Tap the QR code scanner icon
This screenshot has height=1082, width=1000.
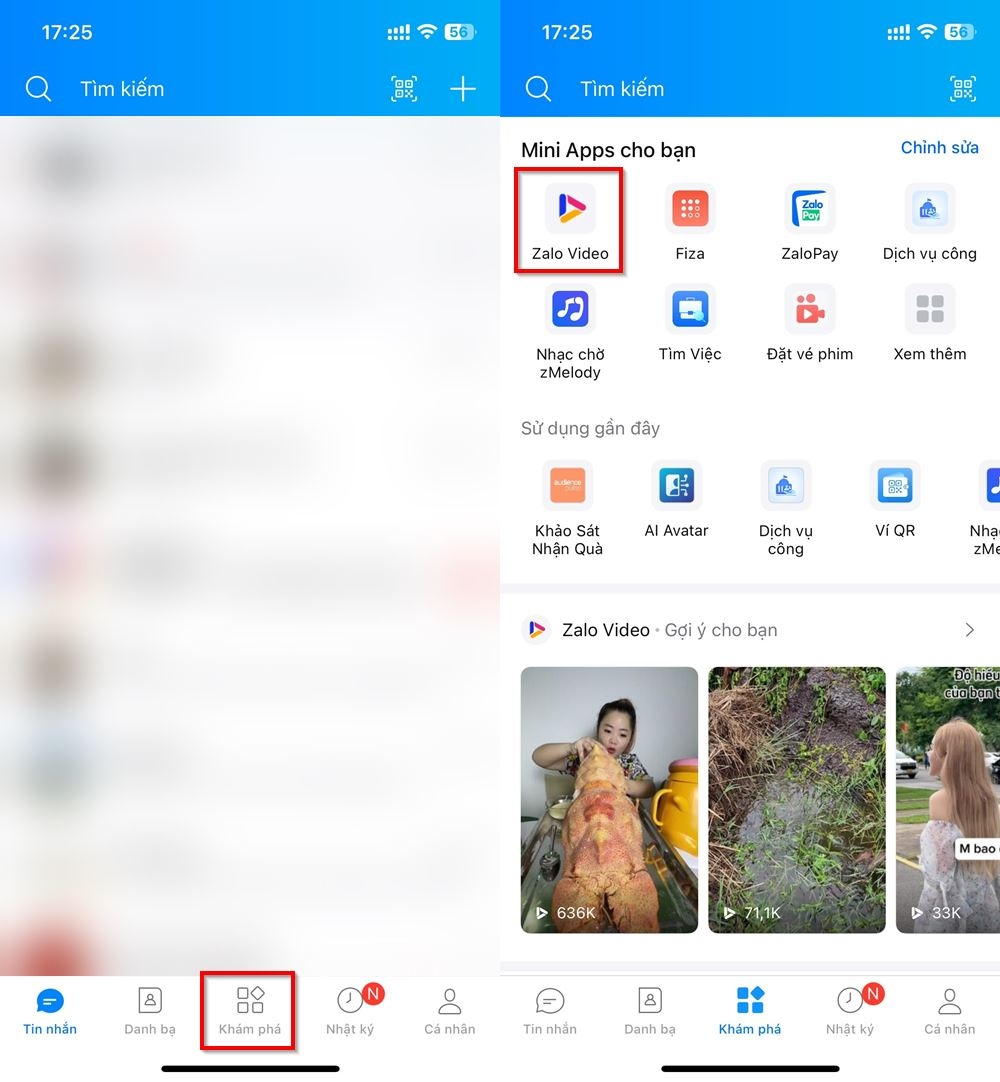(x=962, y=88)
